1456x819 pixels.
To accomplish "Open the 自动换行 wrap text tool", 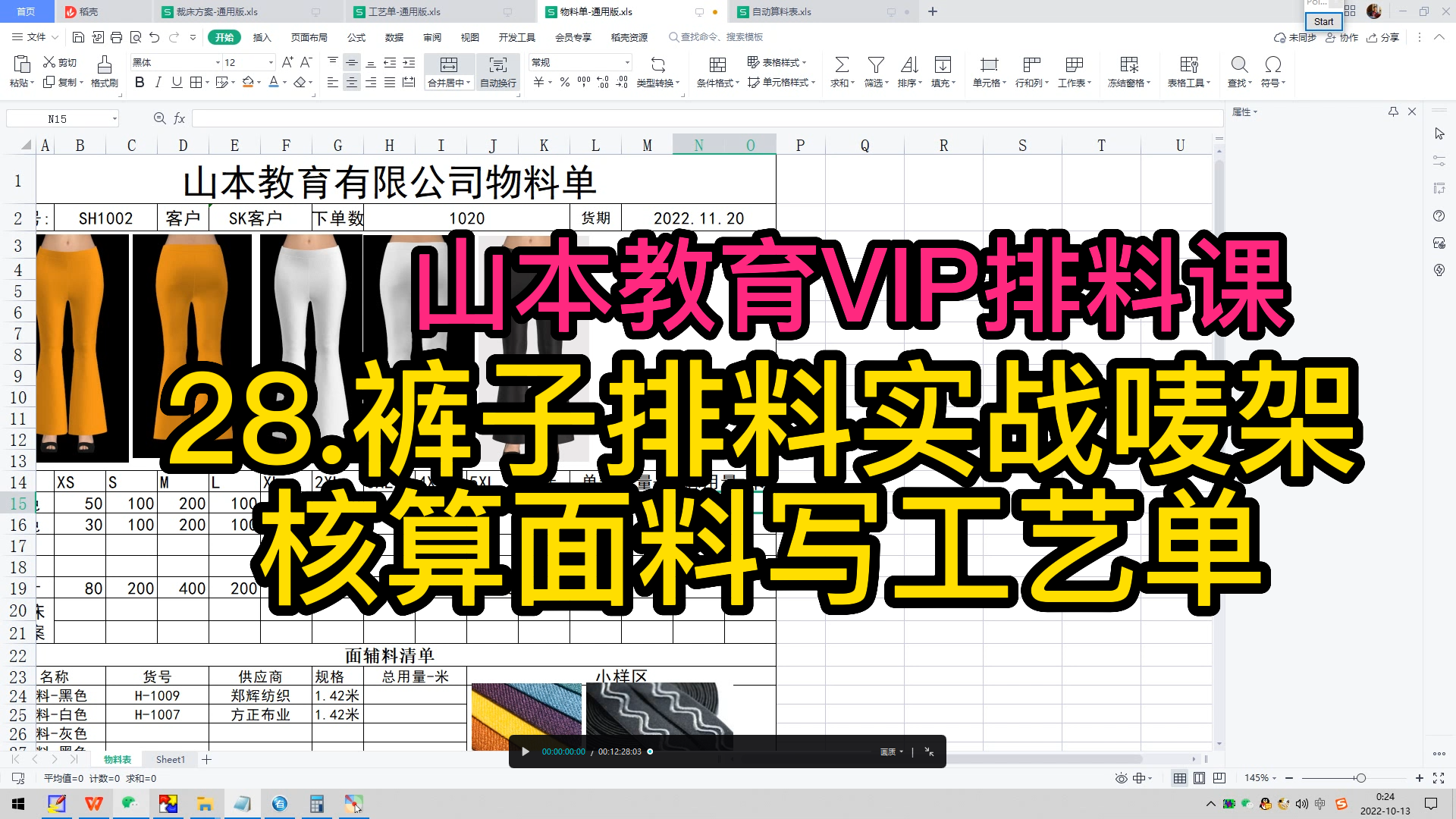I will [497, 72].
